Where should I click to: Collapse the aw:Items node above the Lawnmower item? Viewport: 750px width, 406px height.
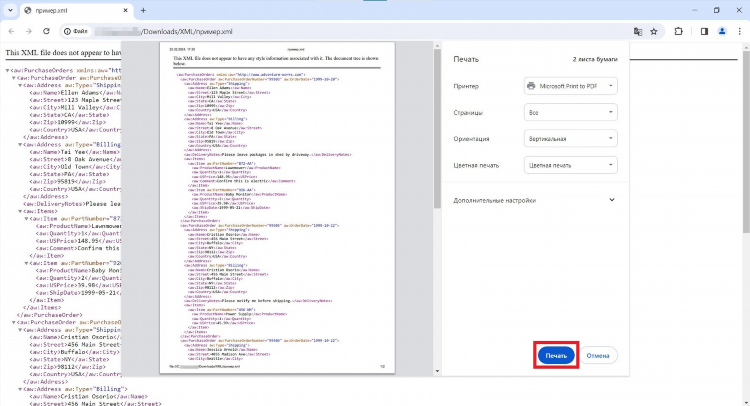[x=20, y=211]
